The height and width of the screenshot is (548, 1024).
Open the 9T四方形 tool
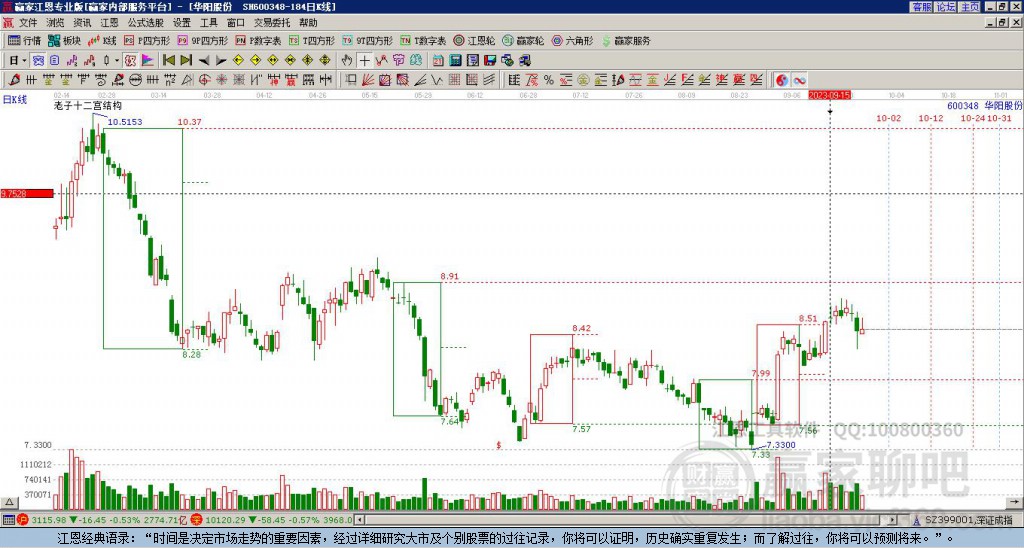pyautogui.click(x=367, y=40)
